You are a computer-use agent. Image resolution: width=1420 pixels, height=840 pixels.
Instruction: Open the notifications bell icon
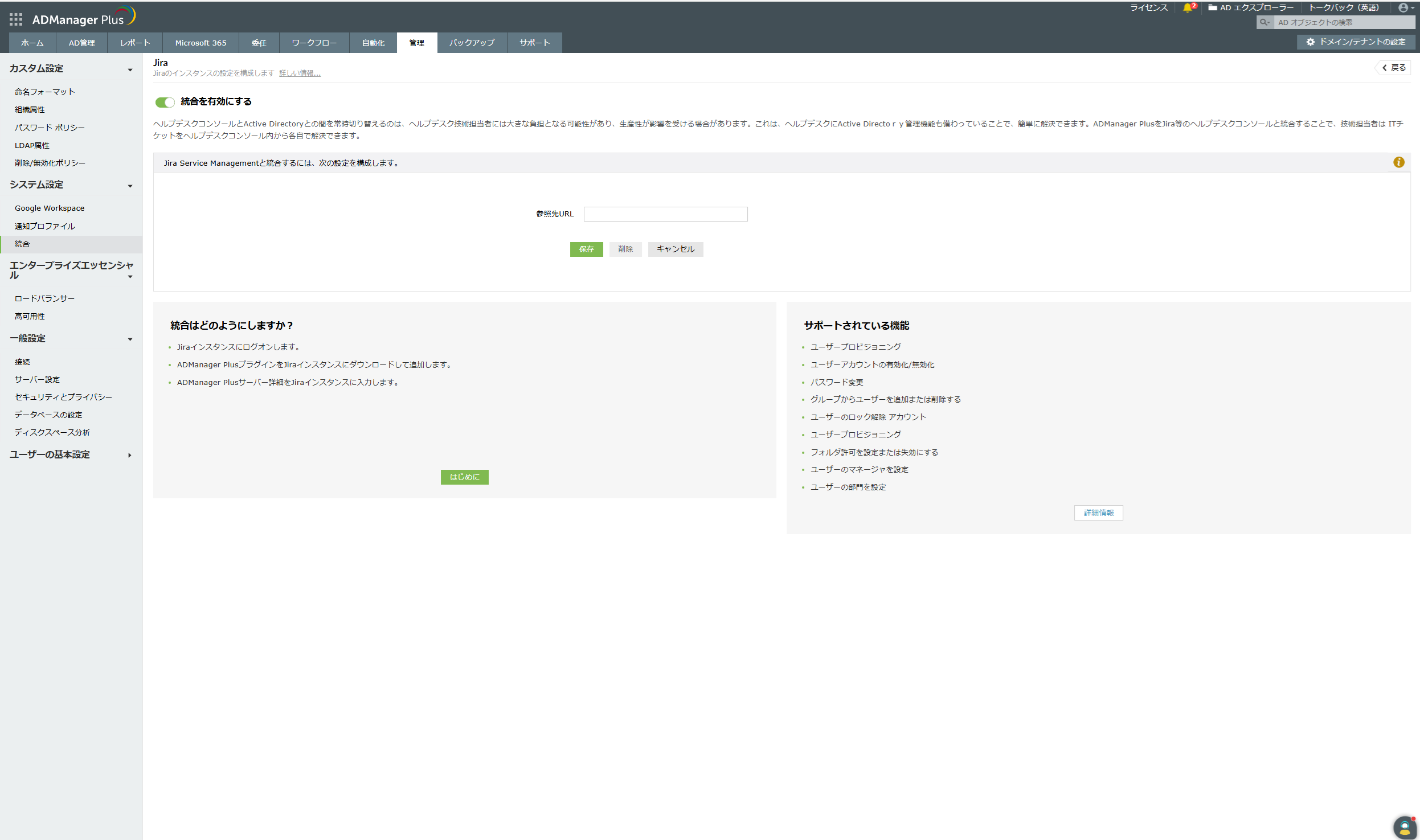(x=1187, y=8)
